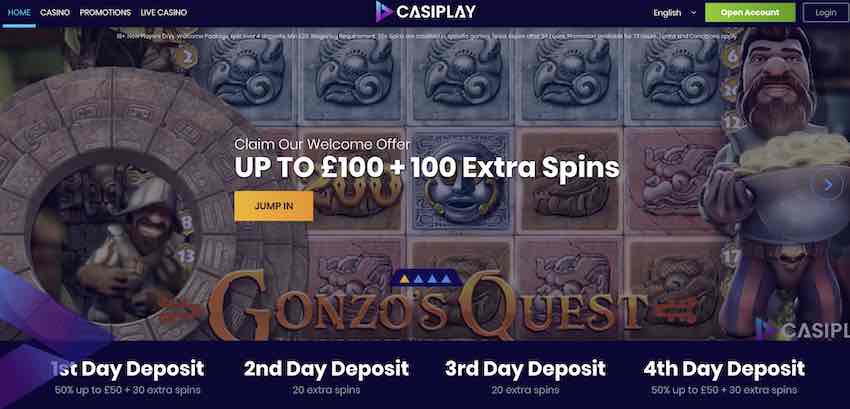Screen dimensions: 850x409
Task: Open LIVE CASINO section
Action: click(164, 12)
